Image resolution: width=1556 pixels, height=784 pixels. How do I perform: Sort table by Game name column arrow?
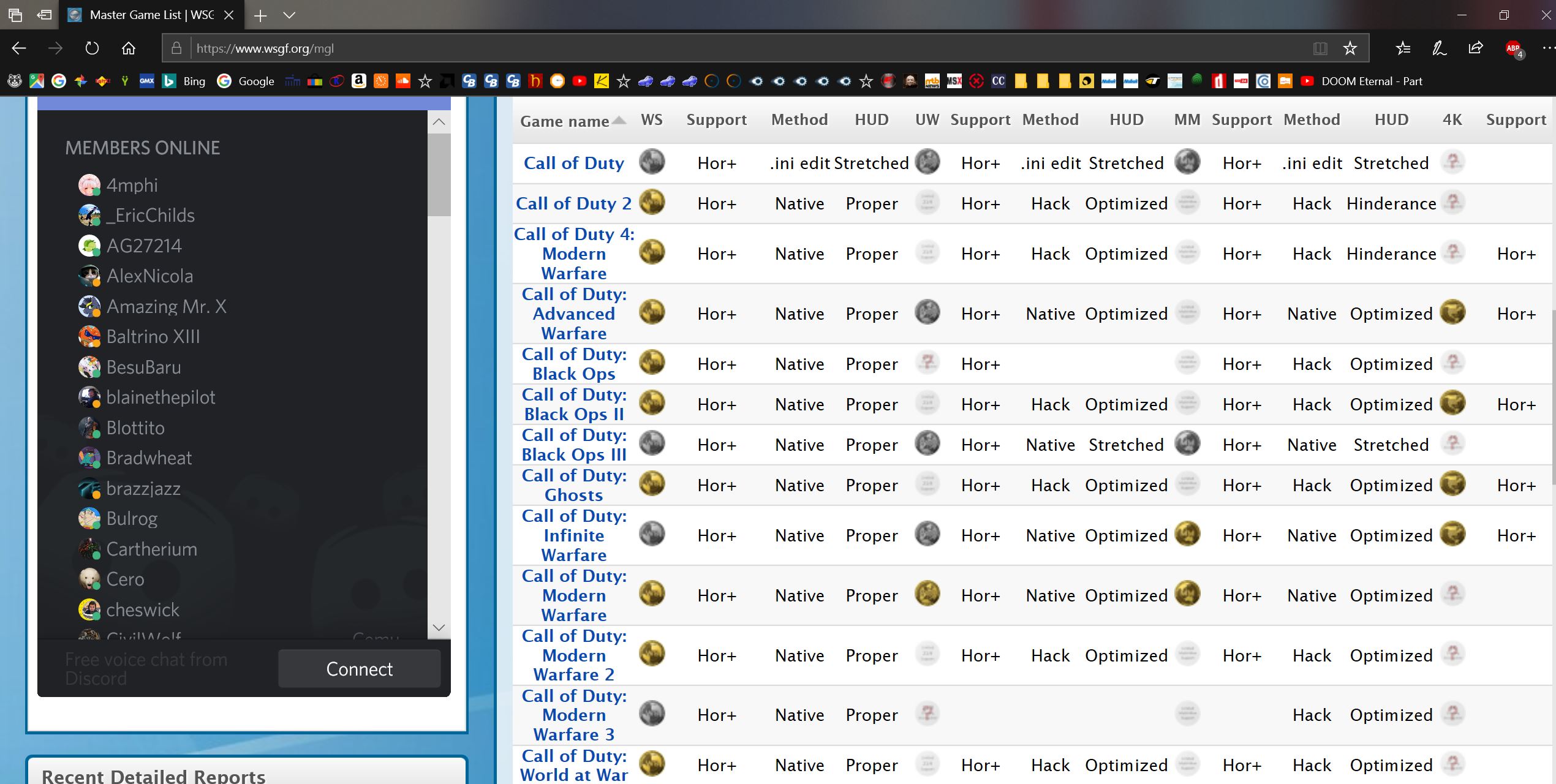(x=619, y=121)
